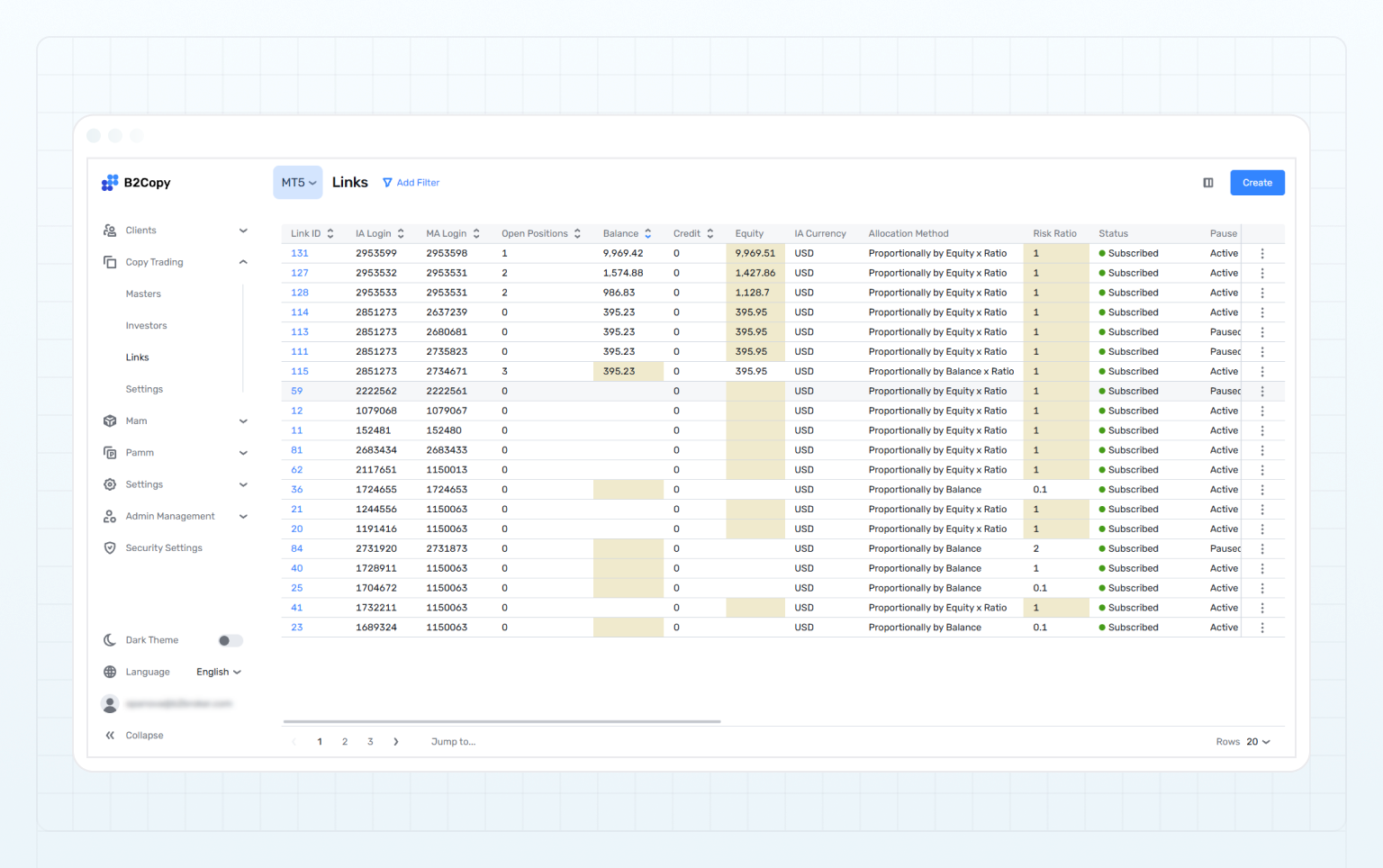Click the Collapse sidebar double-arrow icon
This screenshot has height=868, width=1383.
[x=110, y=736]
